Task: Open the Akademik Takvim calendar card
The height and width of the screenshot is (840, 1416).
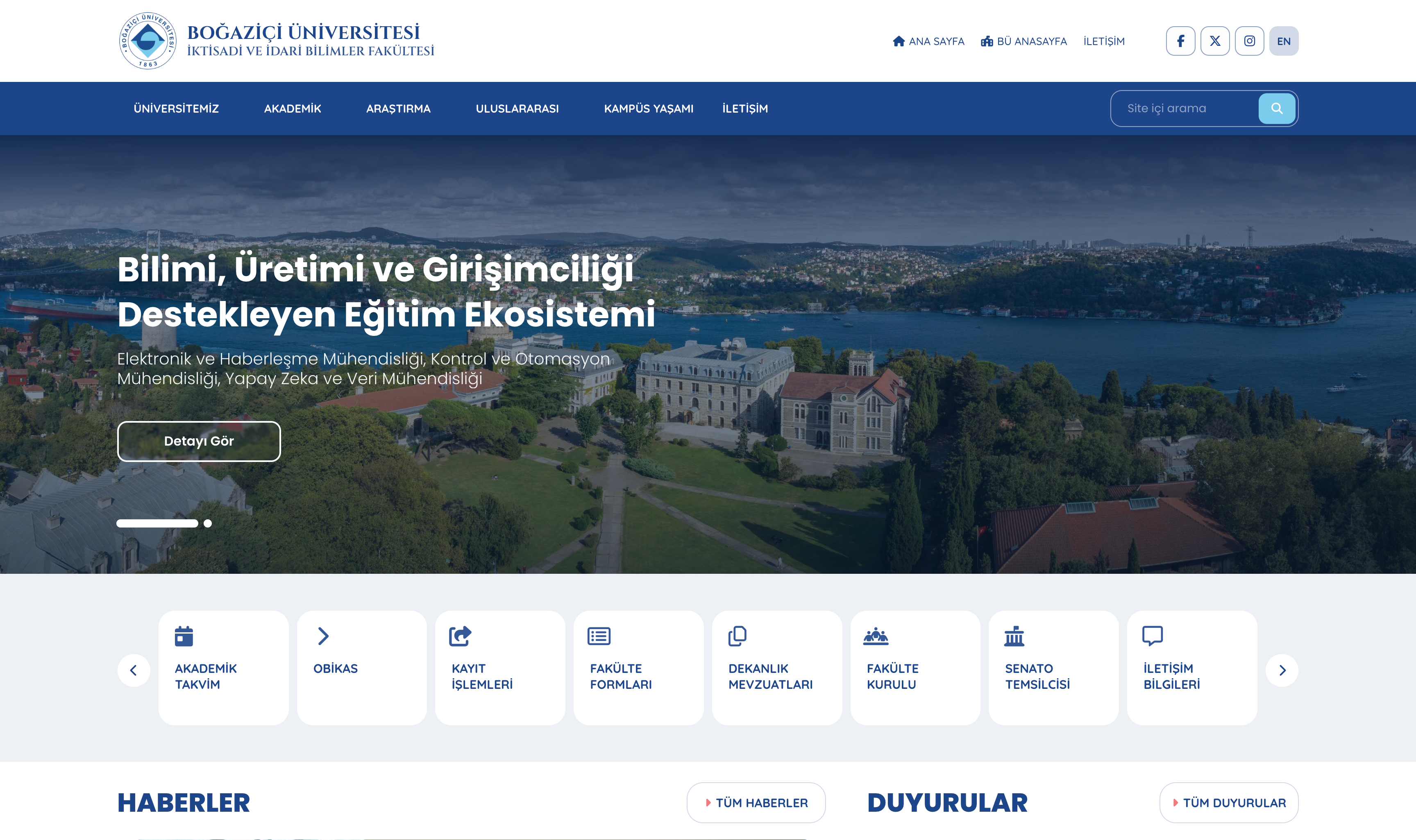Action: click(223, 667)
